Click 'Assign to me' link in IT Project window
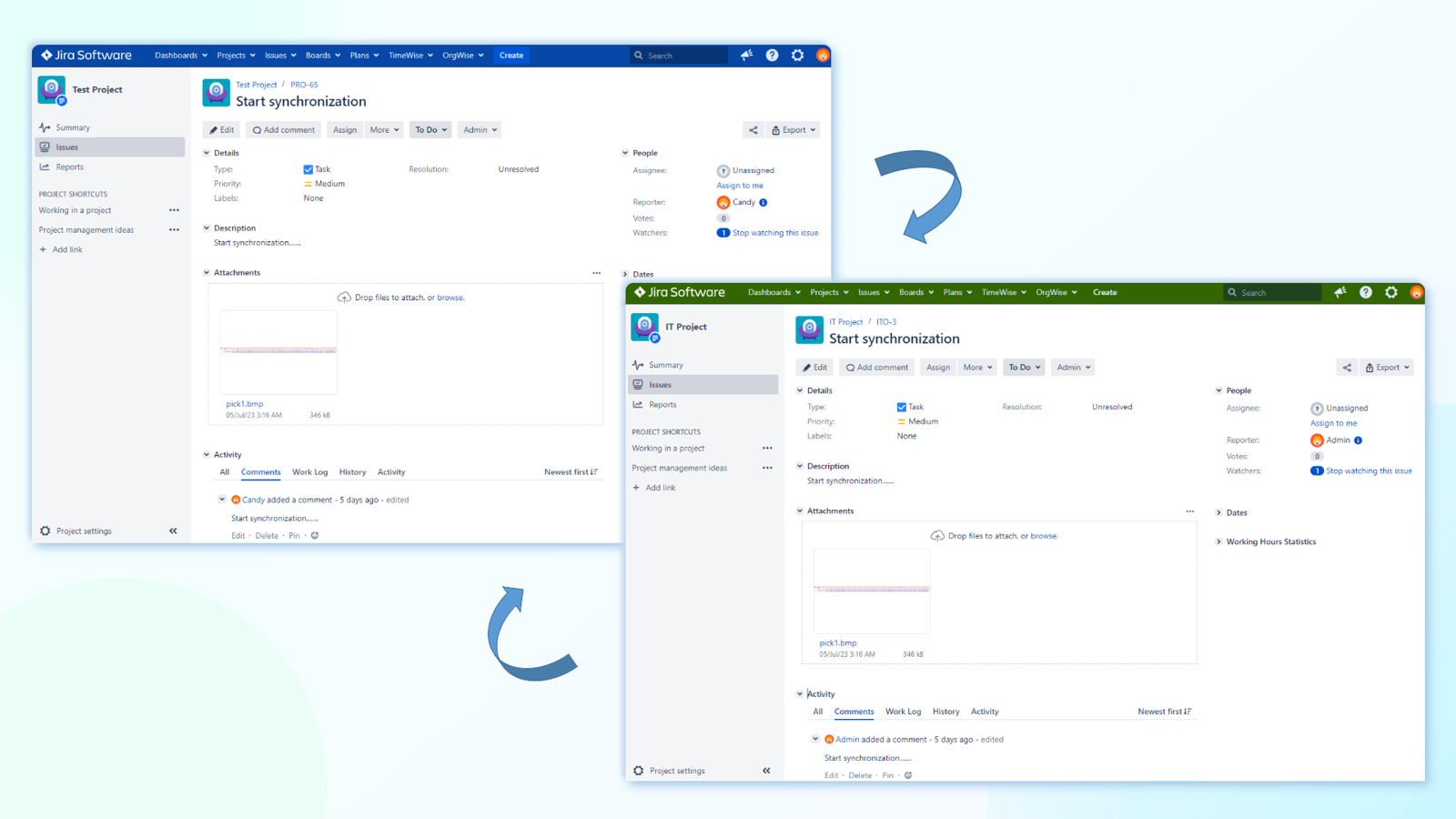Screen dimensions: 1456x819 pyautogui.click(x=1333, y=423)
